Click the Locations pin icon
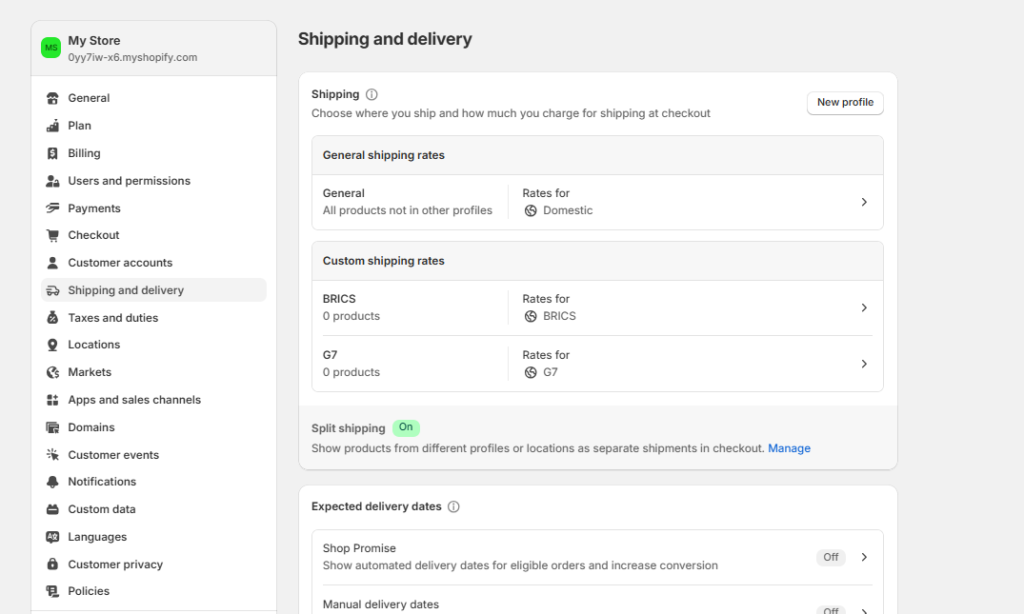The height and width of the screenshot is (614, 1024). [x=52, y=344]
